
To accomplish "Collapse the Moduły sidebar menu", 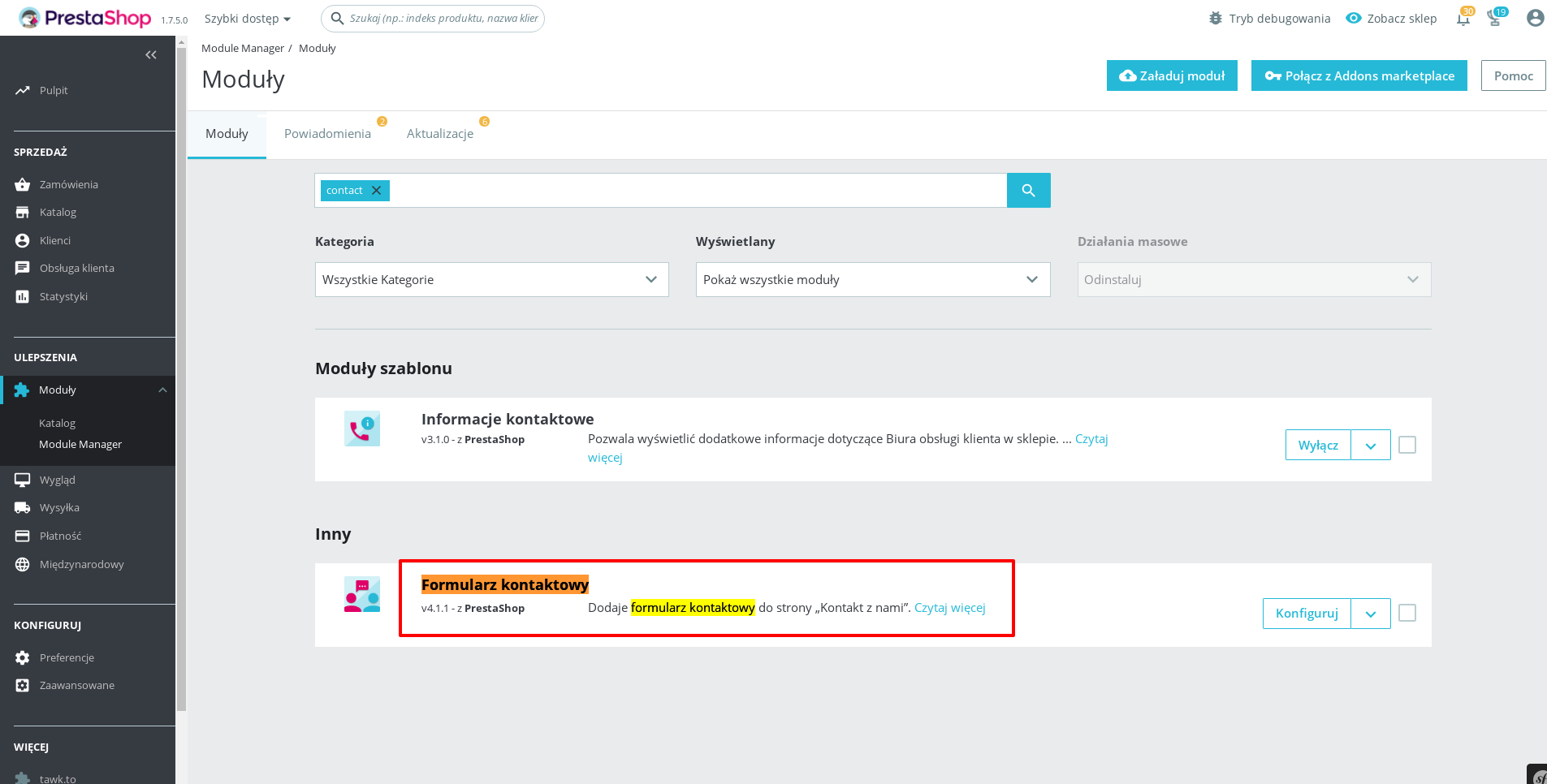I will point(163,390).
